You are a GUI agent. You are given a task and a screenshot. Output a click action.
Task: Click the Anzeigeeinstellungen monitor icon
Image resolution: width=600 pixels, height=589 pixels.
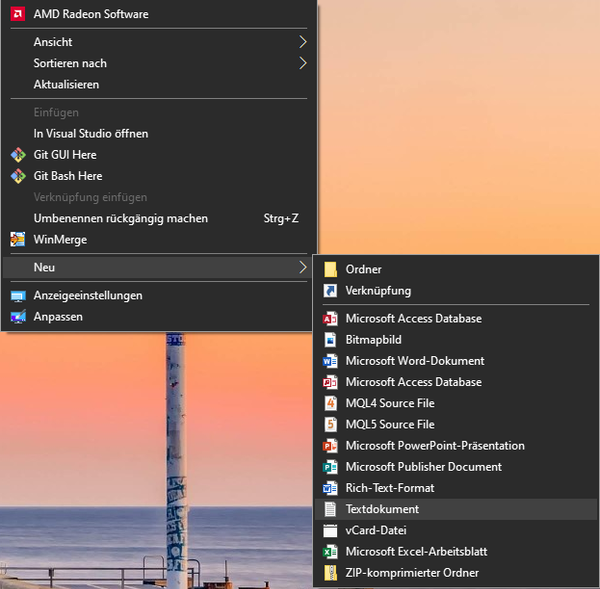[17, 296]
